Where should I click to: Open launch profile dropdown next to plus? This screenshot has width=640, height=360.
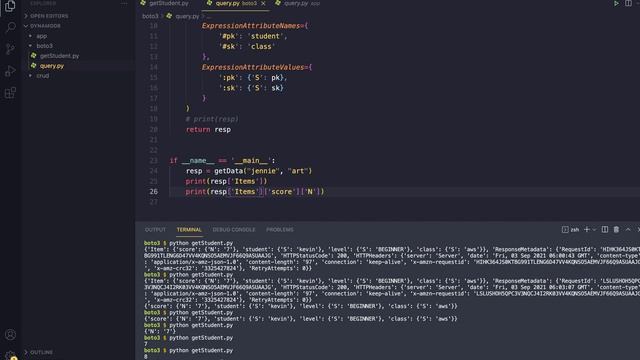coord(594,230)
